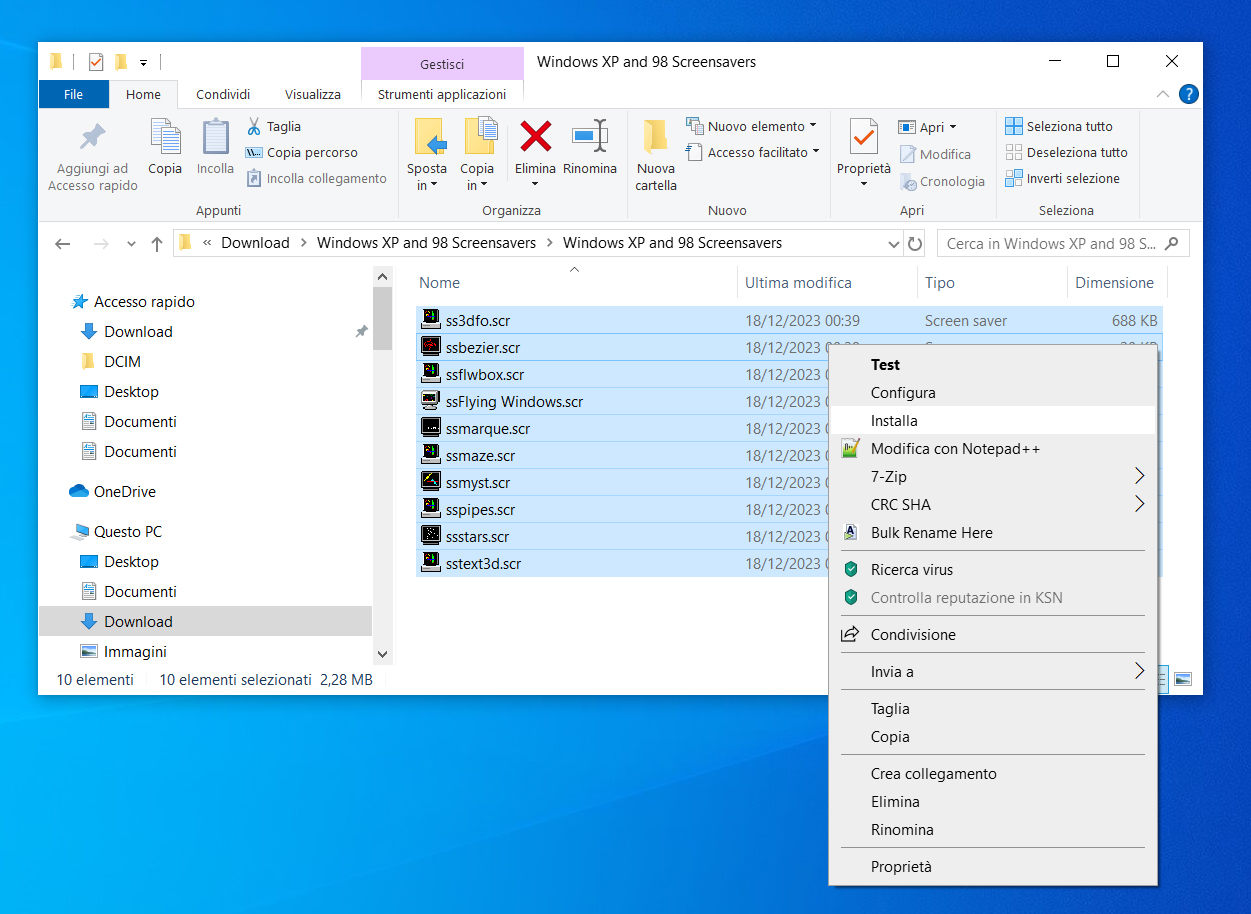Select the file ssFlying Windows.scr
Viewport: 1251px width, 914px height.
(514, 402)
